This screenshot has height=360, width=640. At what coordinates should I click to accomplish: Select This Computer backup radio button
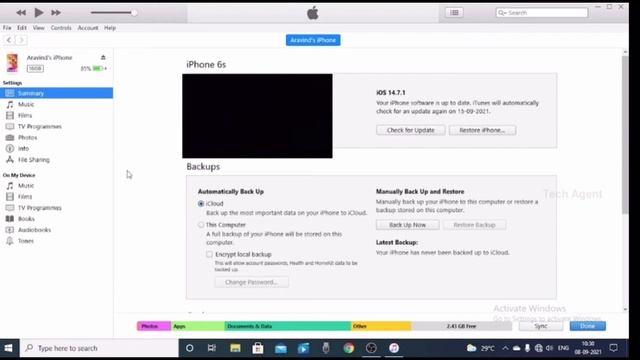201,225
